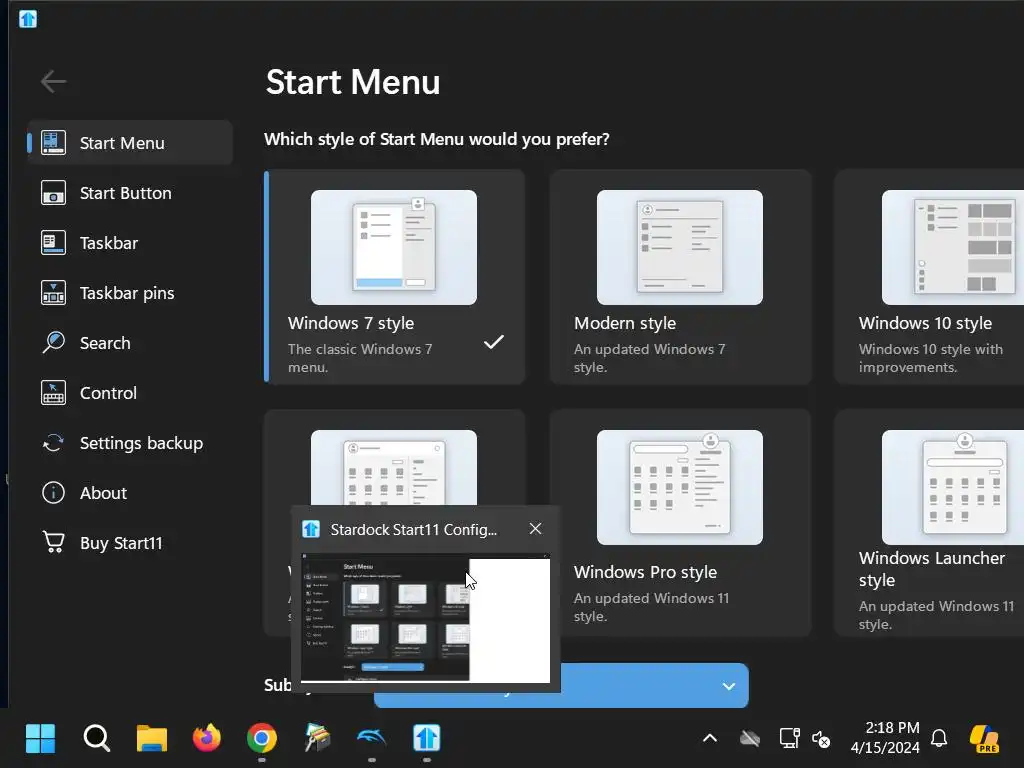The width and height of the screenshot is (1024, 768).
Task: Click the Start11 taskbar preview thumbnail
Action: tap(425, 617)
